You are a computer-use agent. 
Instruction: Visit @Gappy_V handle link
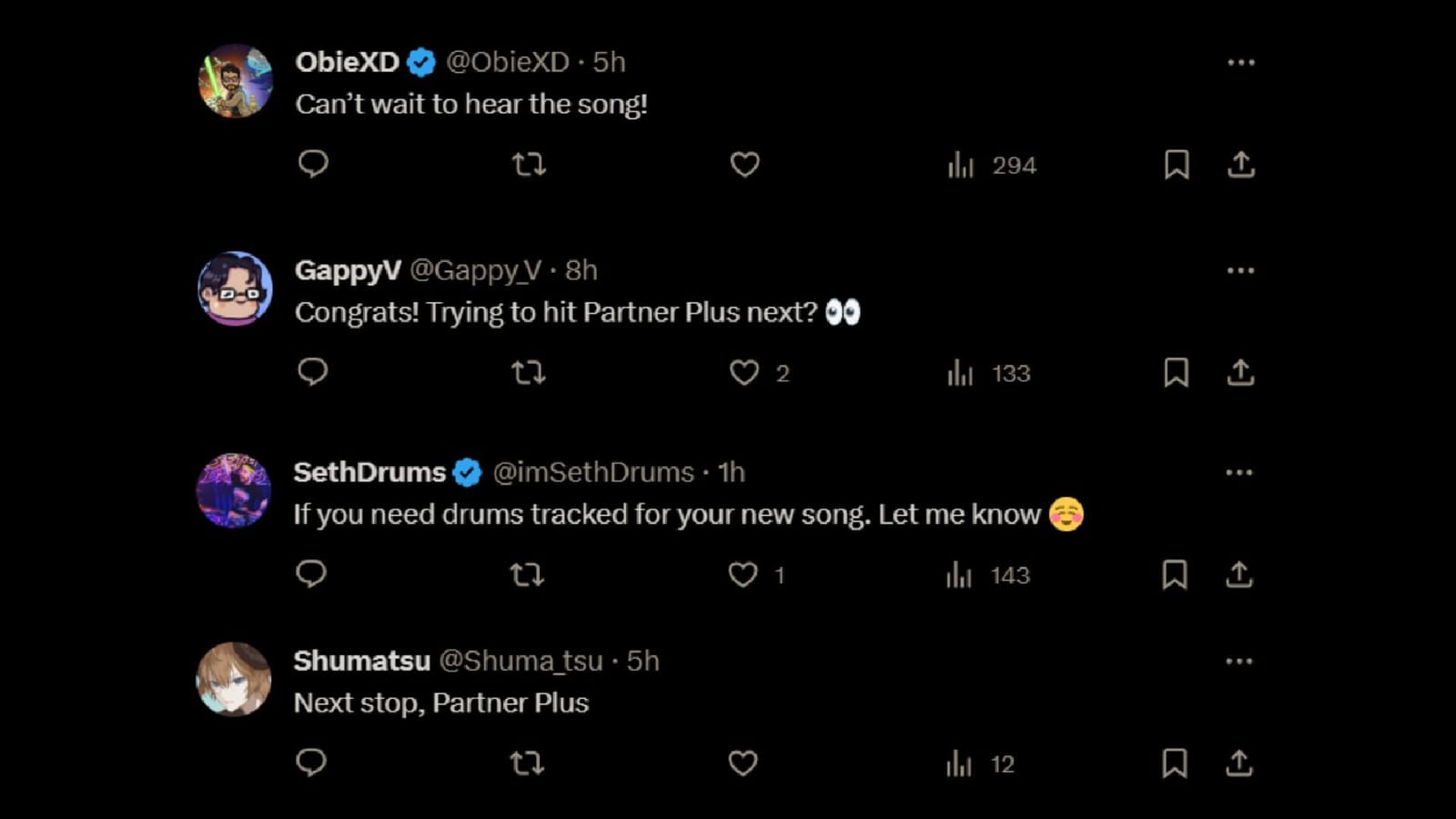475,270
